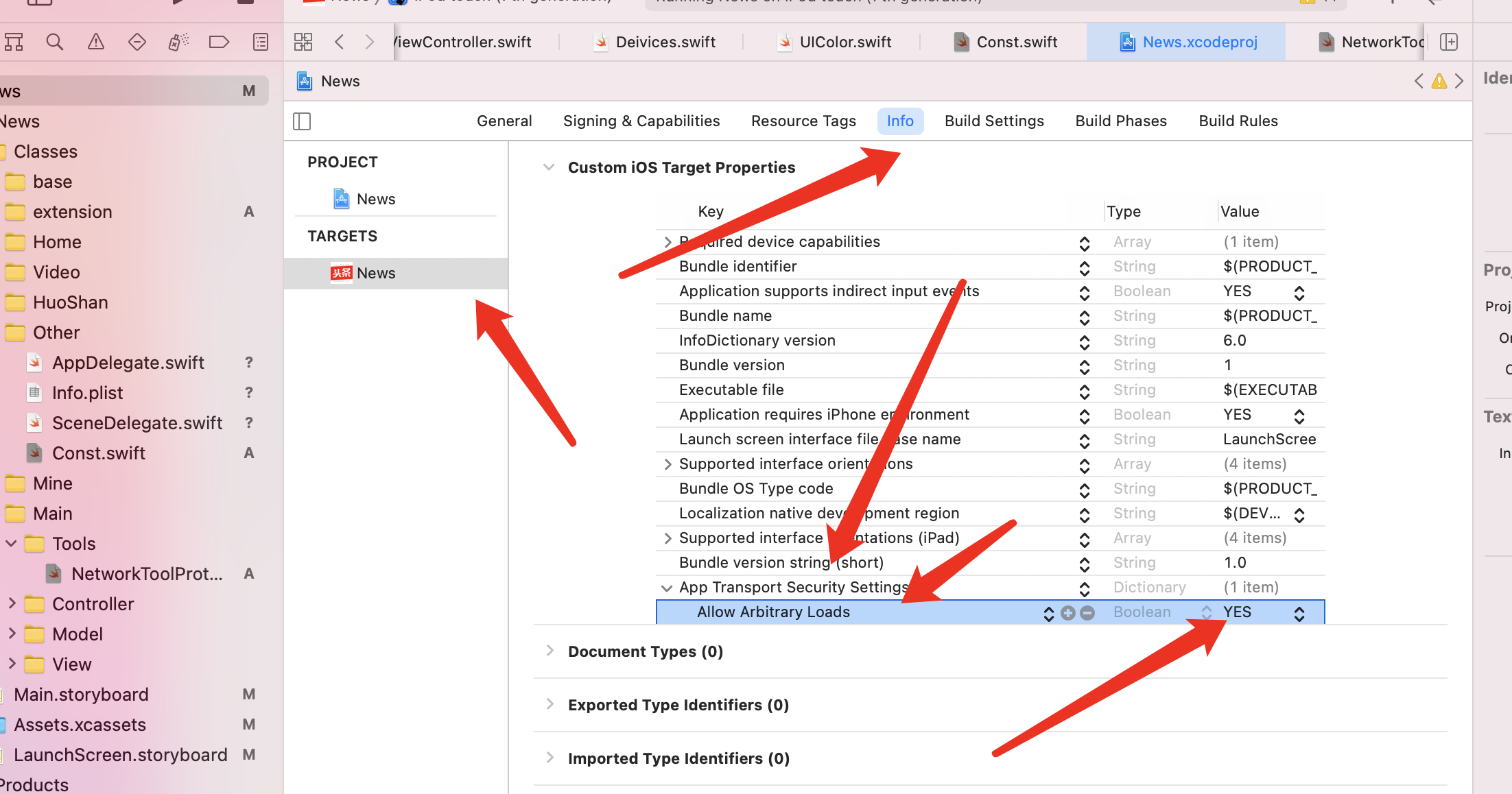The width and height of the screenshot is (1512, 794).
Task: Open the Breakpoint navigator icon
Action: coord(219,43)
